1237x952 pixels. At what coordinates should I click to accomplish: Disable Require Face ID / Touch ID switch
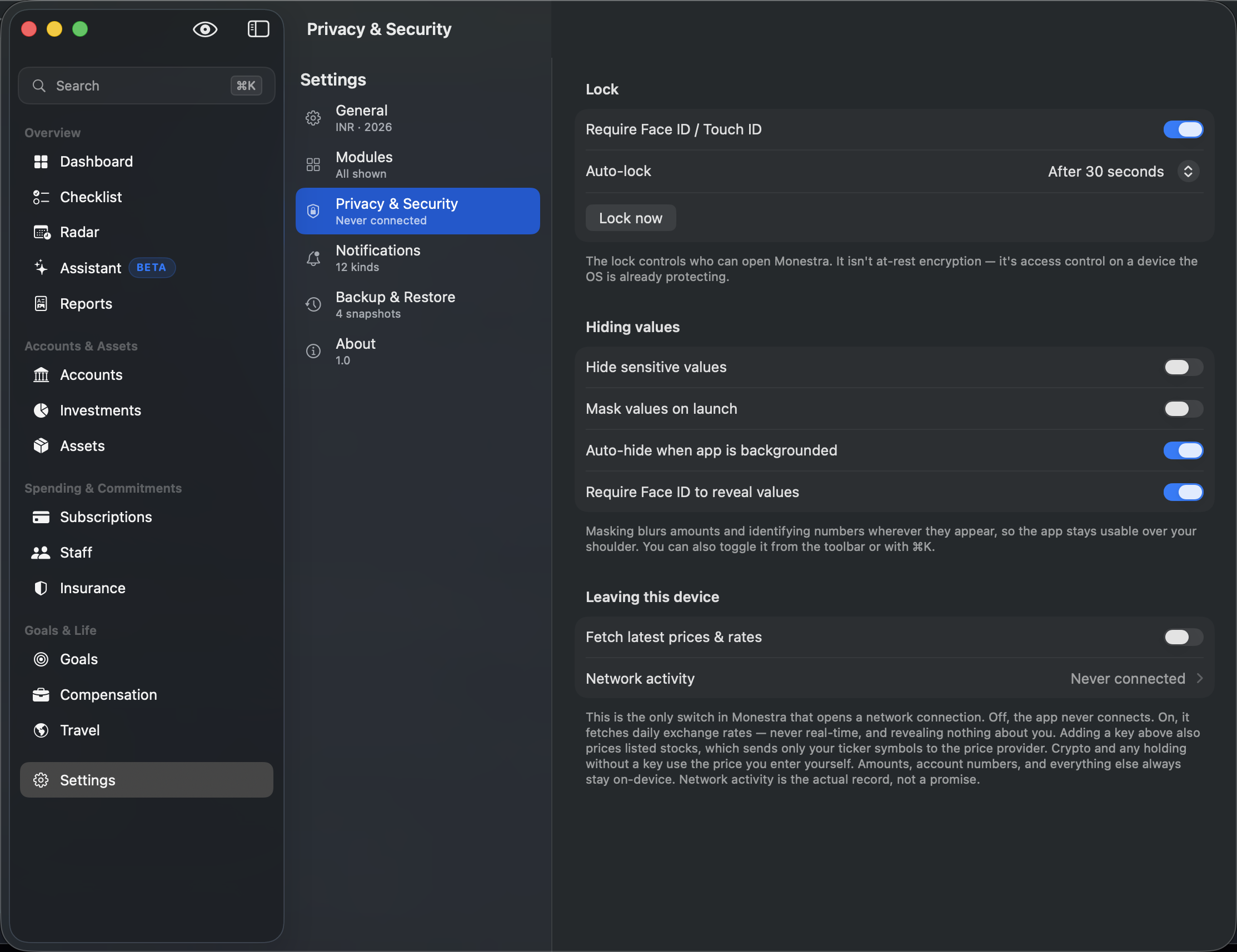(1183, 129)
